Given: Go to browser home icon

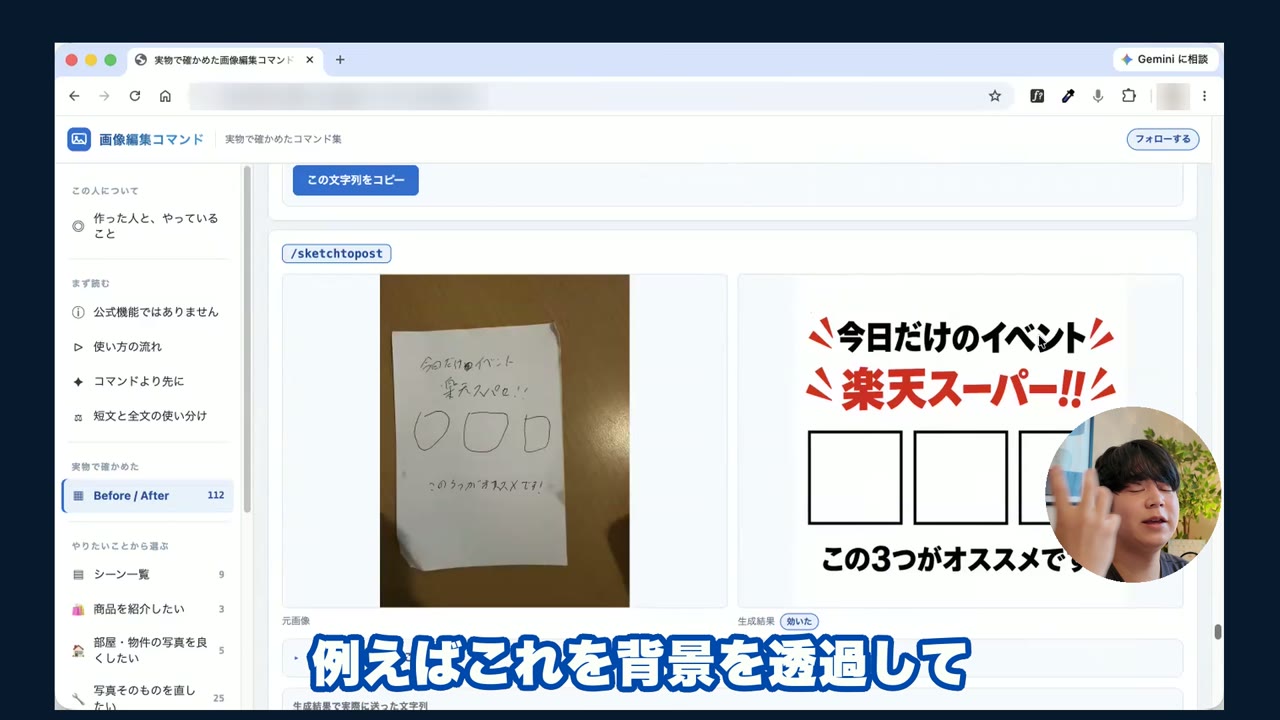Looking at the screenshot, I should pyautogui.click(x=165, y=96).
